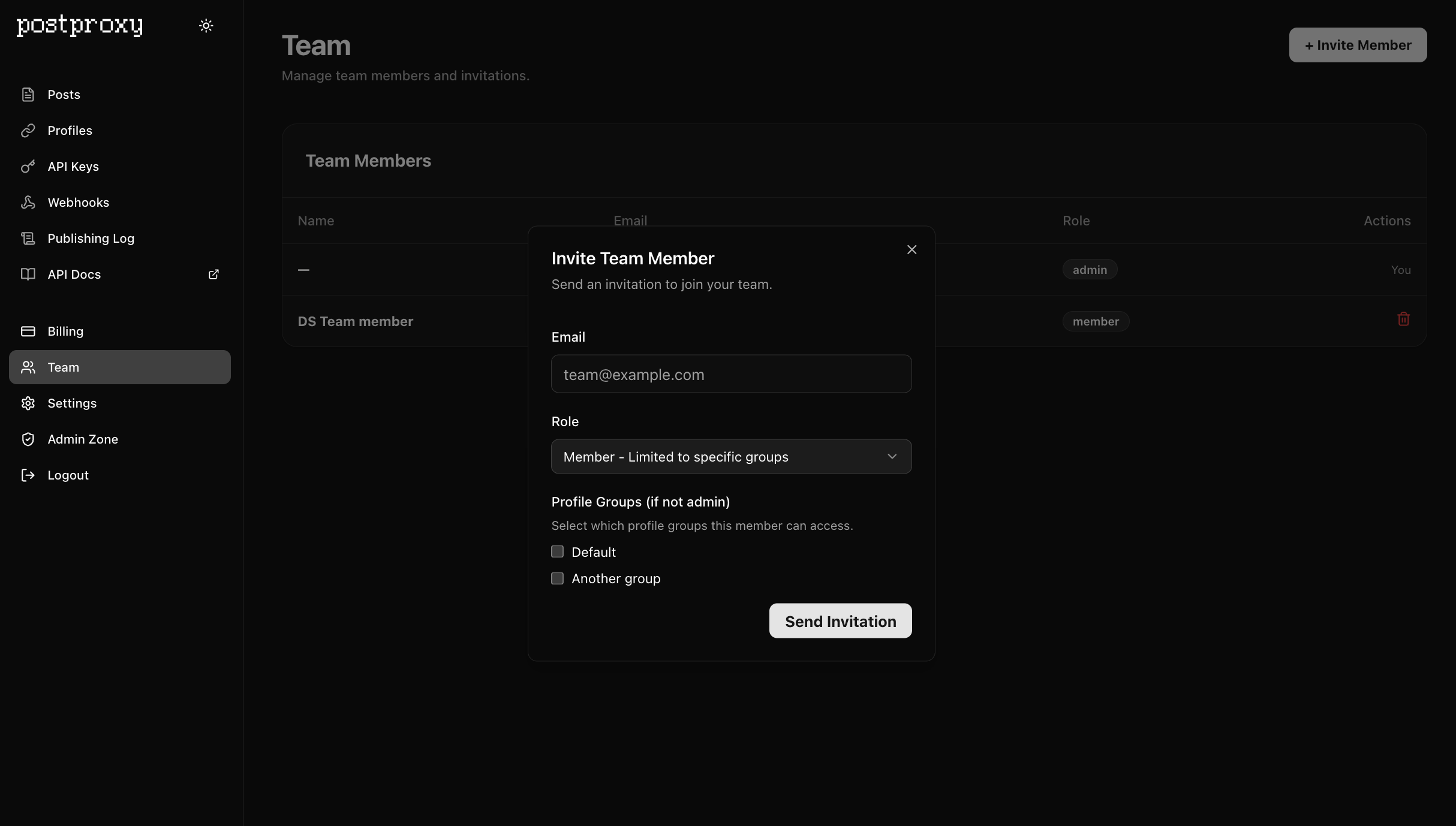The width and height of the screenshot is (1456, 826).
Task: Click Send Invitation button
Action: click(x=840, y=621)
